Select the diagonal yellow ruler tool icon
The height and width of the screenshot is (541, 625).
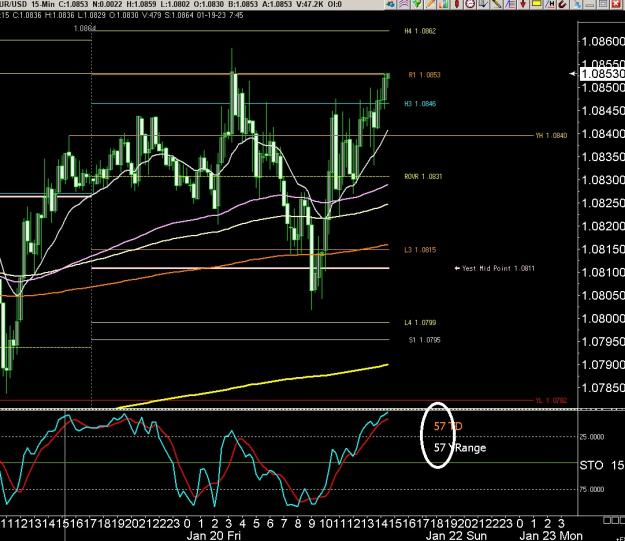496,4
